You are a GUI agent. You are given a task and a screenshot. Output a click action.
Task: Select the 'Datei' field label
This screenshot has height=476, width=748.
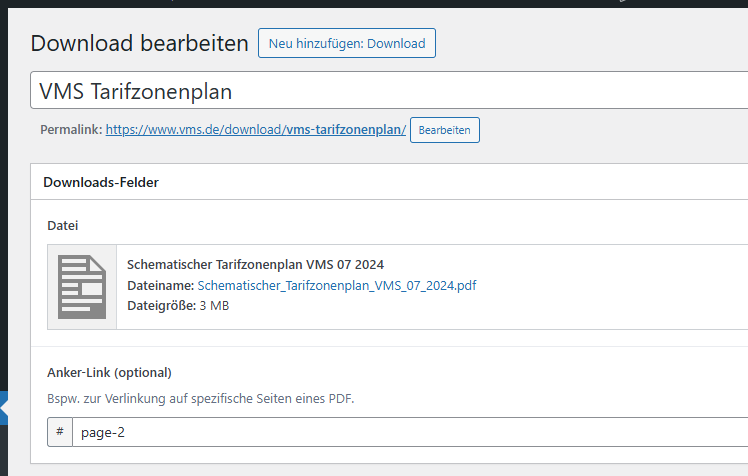(x=62, y=226)
